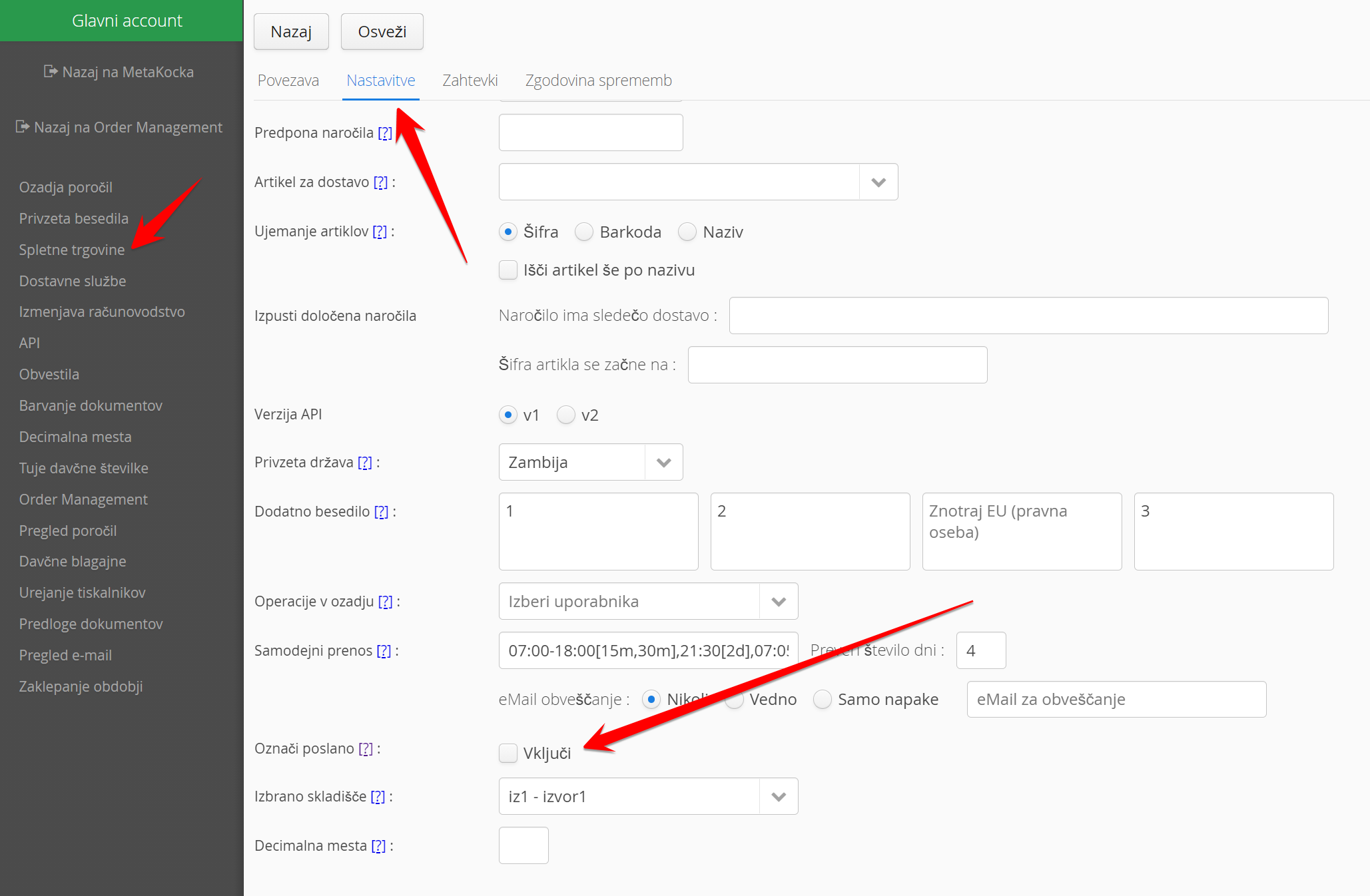Viewport: 1370px width, 896px height.
Task: Open help [?] next to Ujemanje artiklov
Action: 380,232
